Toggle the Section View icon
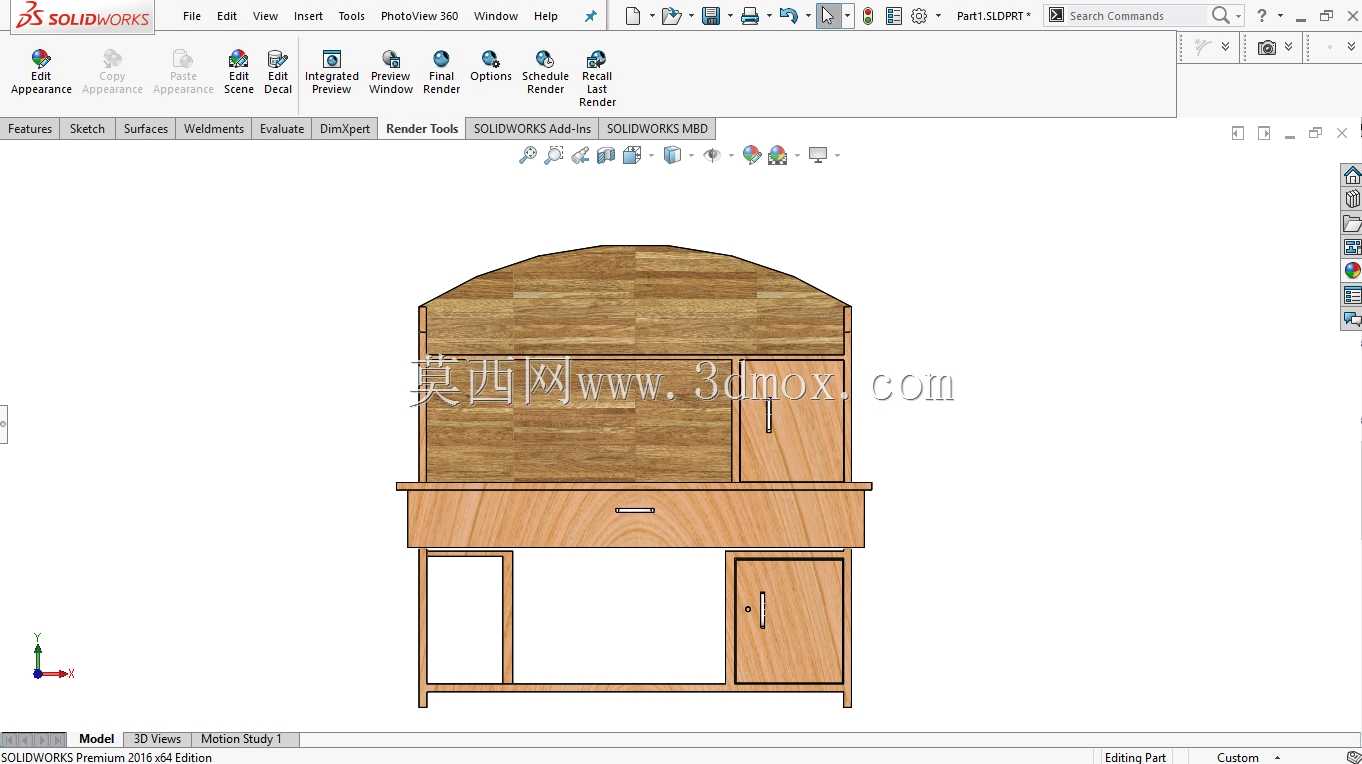 606,155
